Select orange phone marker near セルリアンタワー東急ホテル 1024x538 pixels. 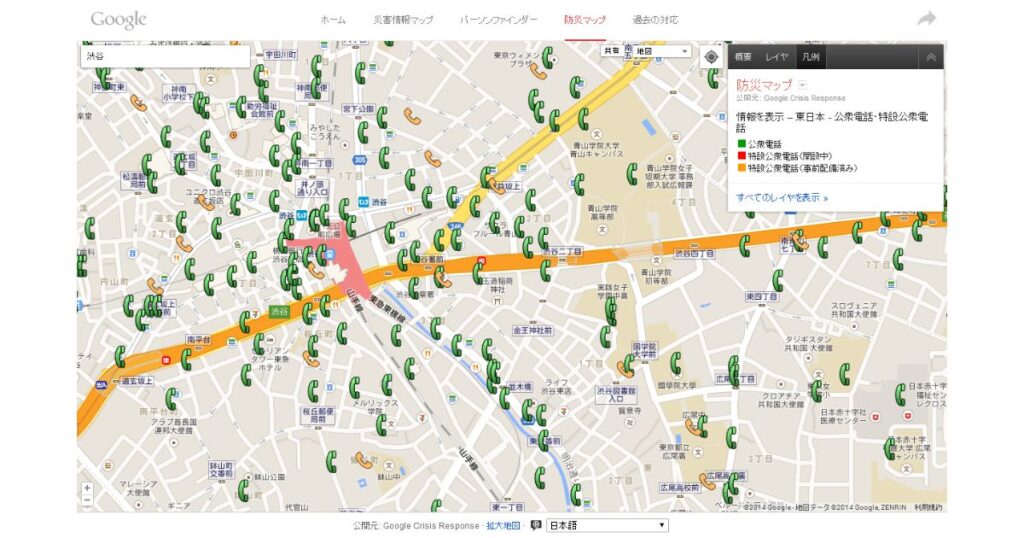point(312,358)
